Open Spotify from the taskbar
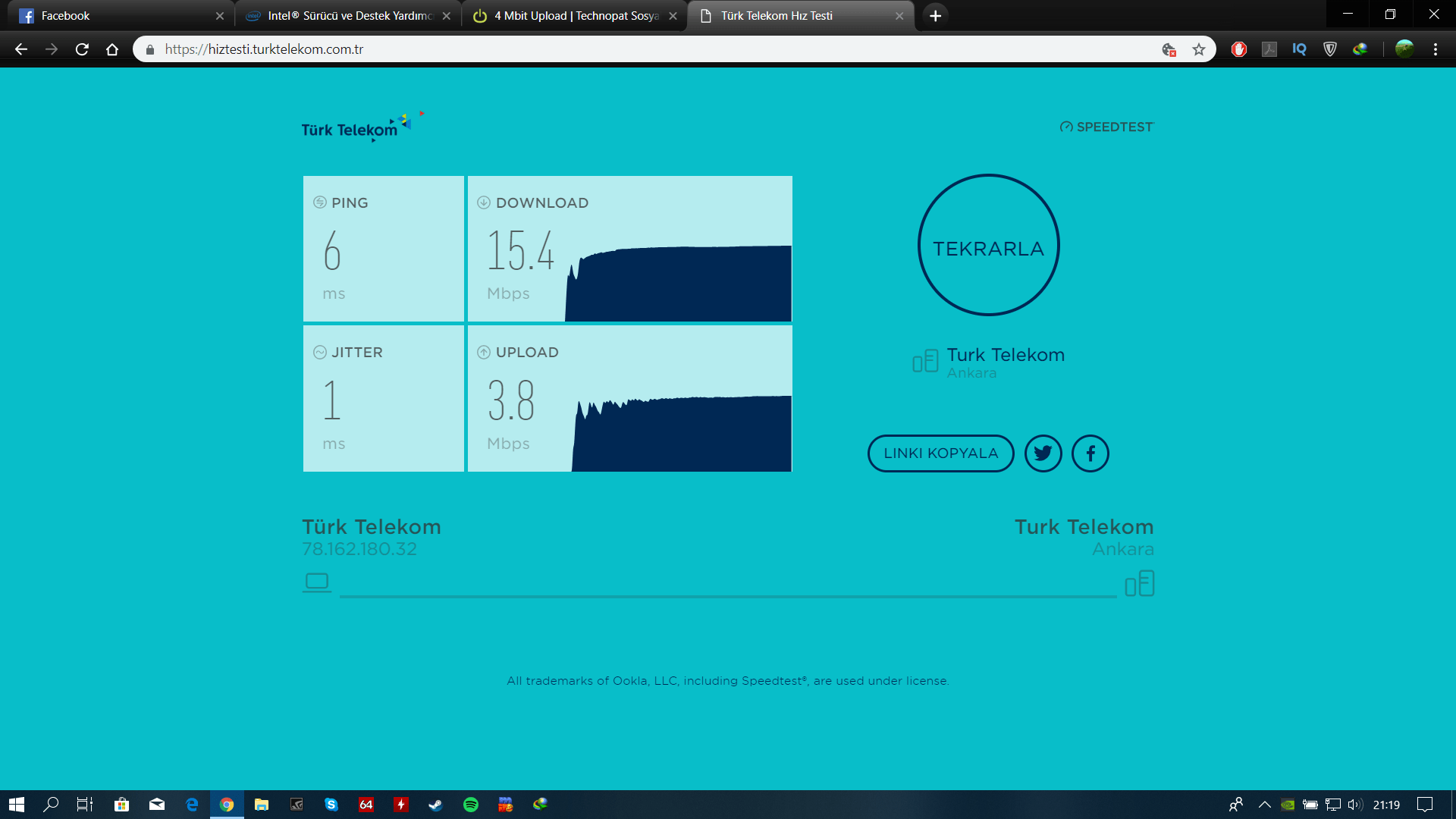 pos(470,805)
